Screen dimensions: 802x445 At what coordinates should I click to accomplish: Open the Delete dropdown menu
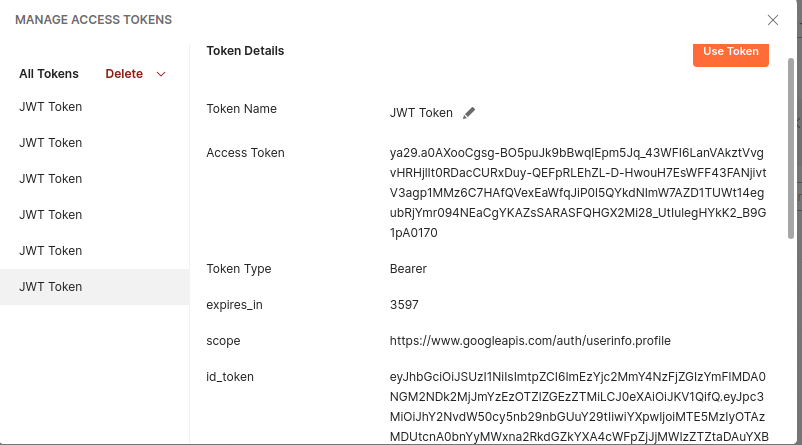(125, 74)
